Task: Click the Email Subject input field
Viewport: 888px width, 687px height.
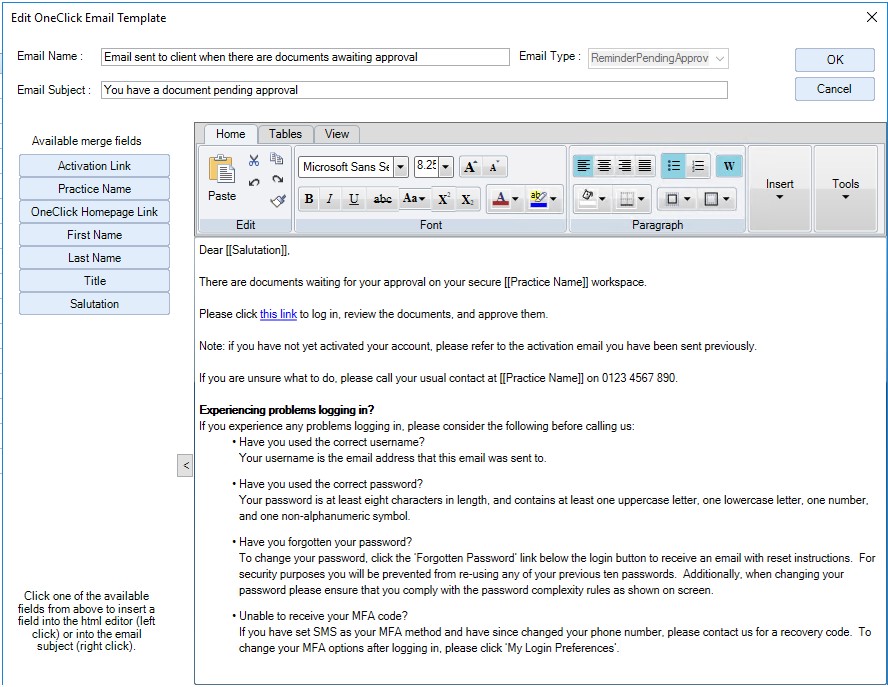Action: tap(414, 90)
